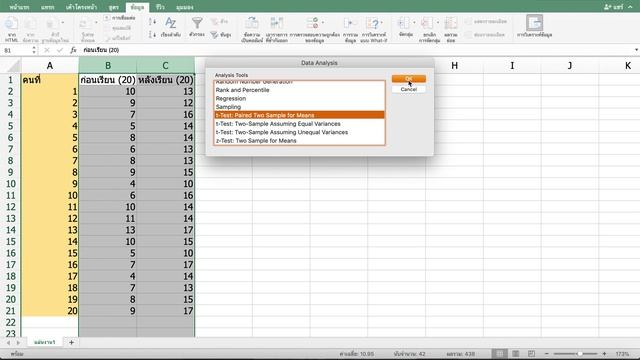Select t-Test: Paired Two Sample for Means
The image size is (640, 360).
pos(299,115)
